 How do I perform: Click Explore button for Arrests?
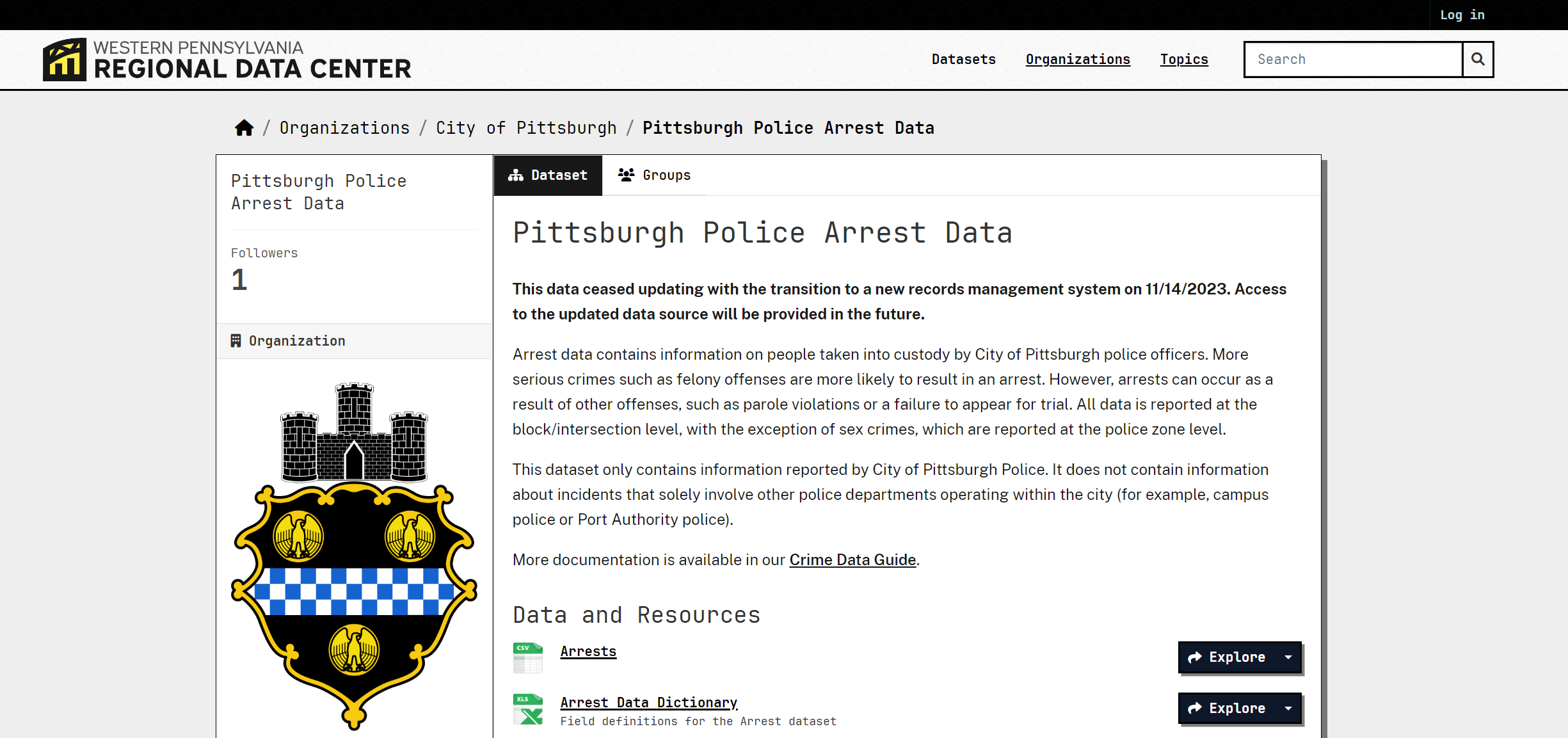click(x=1227, y=657)
